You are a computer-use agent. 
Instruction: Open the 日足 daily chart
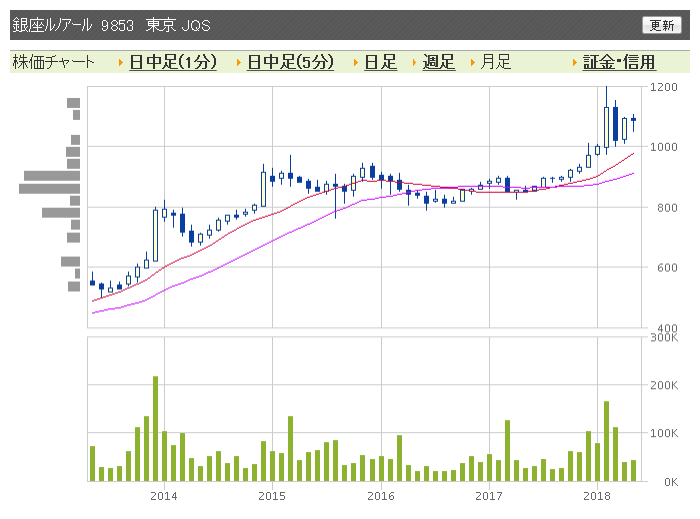point(380,62)
